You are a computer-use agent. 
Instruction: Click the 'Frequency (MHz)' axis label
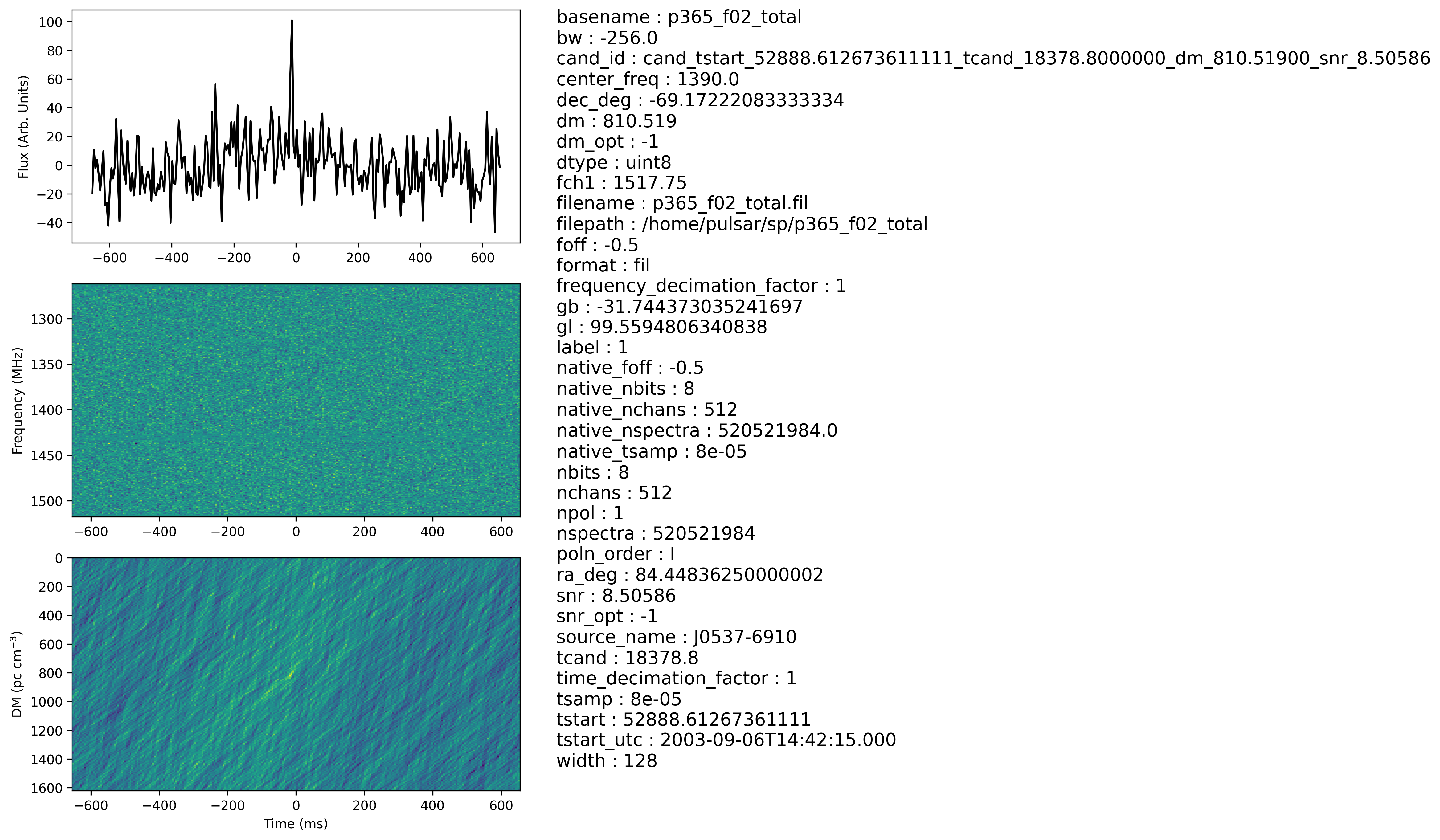pos(18,401)
